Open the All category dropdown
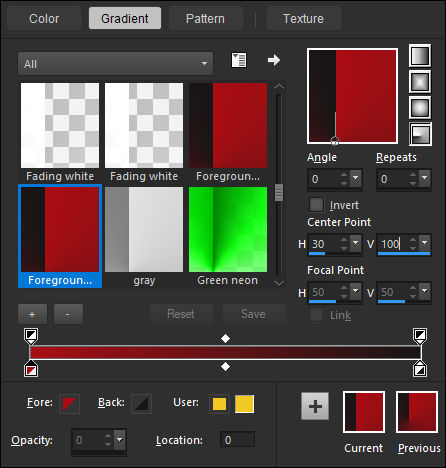 [x=115, y=63]
